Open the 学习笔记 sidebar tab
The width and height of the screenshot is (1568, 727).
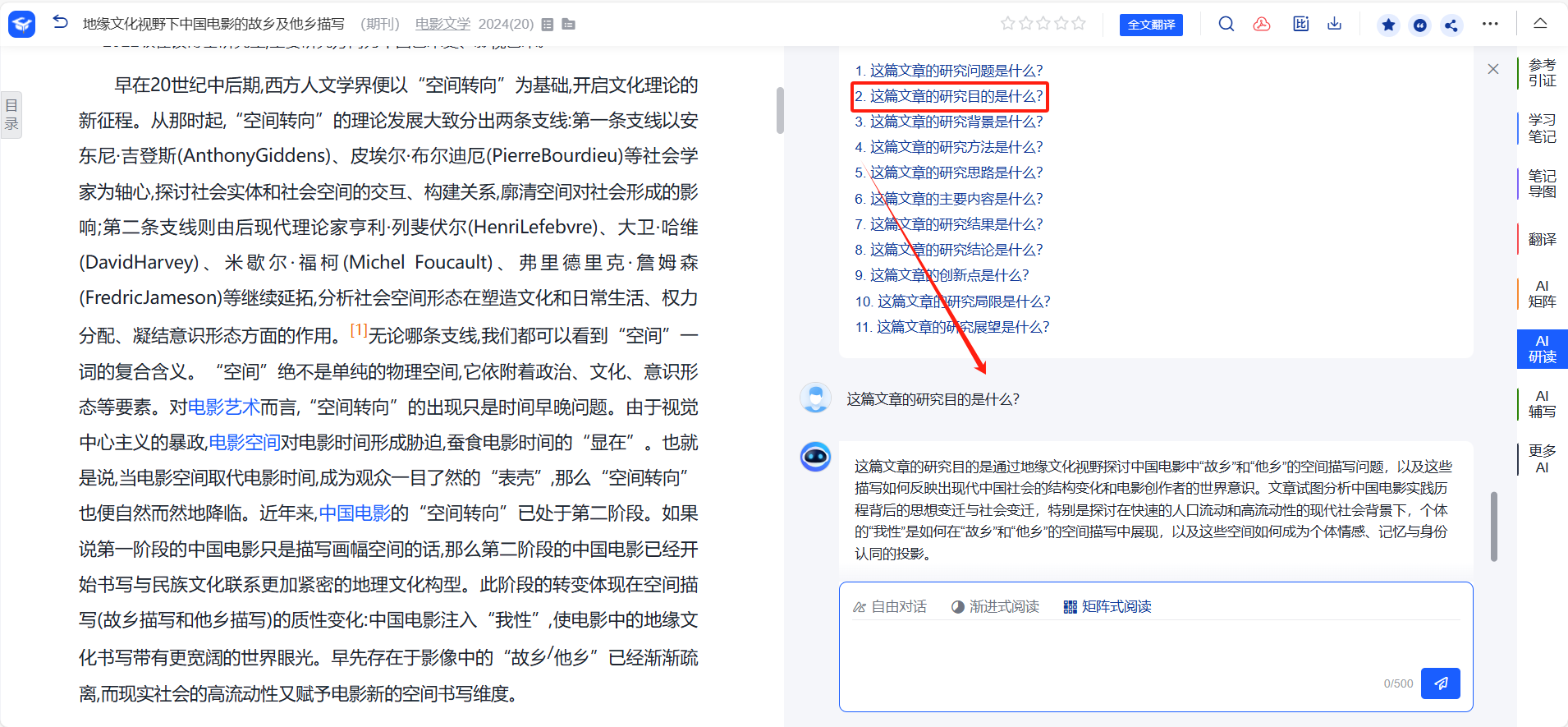point(1542,128)
